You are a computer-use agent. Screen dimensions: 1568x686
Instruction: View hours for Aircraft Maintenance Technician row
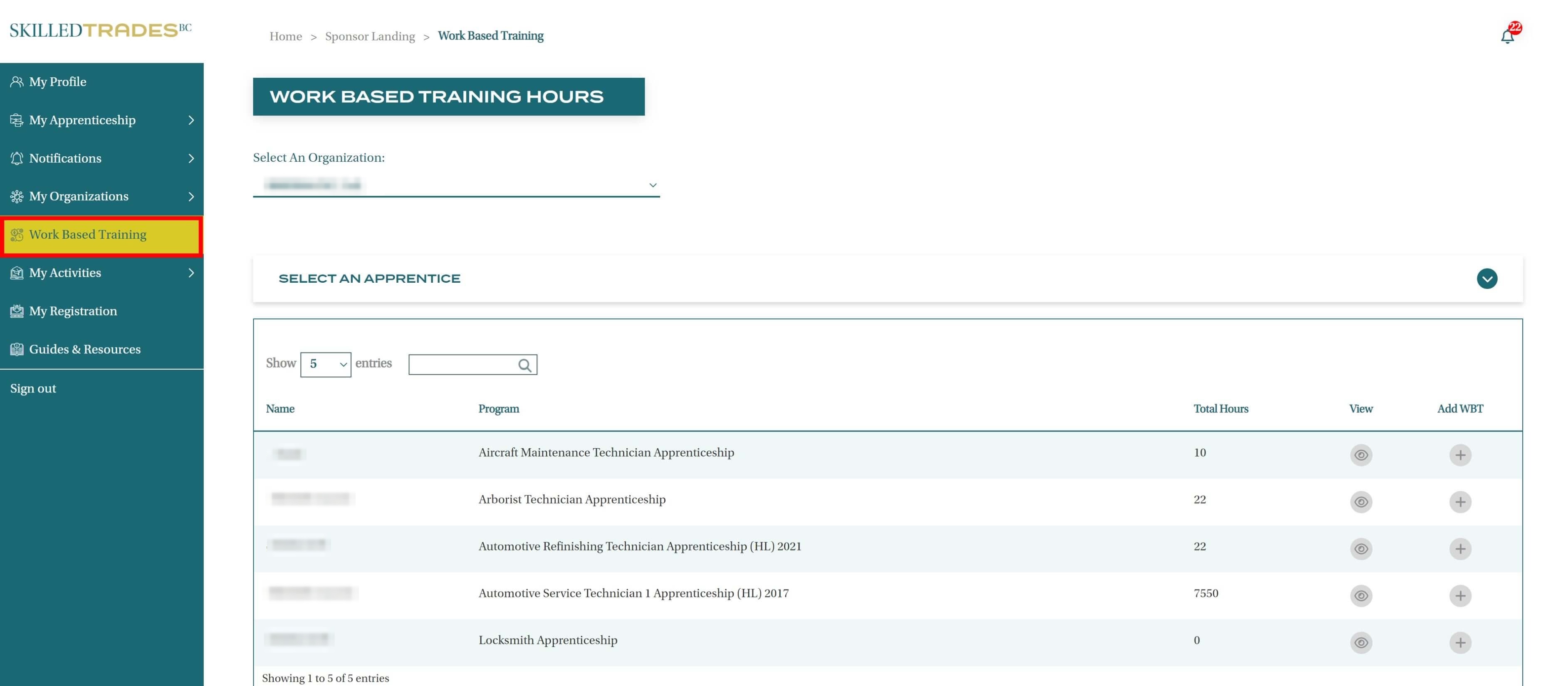click(x=1360, y=455)
